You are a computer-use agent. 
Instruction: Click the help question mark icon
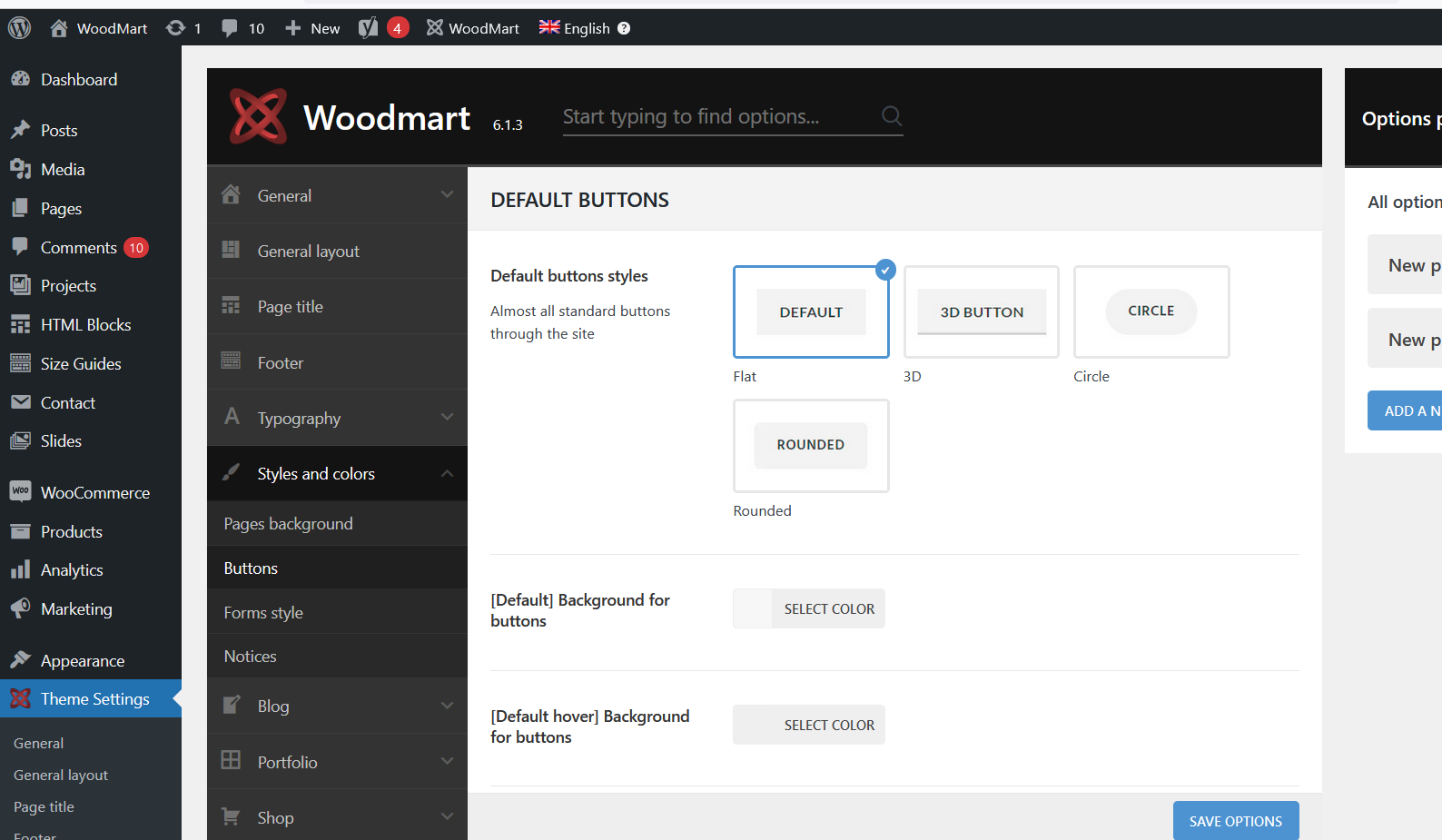tap(624, 28)
